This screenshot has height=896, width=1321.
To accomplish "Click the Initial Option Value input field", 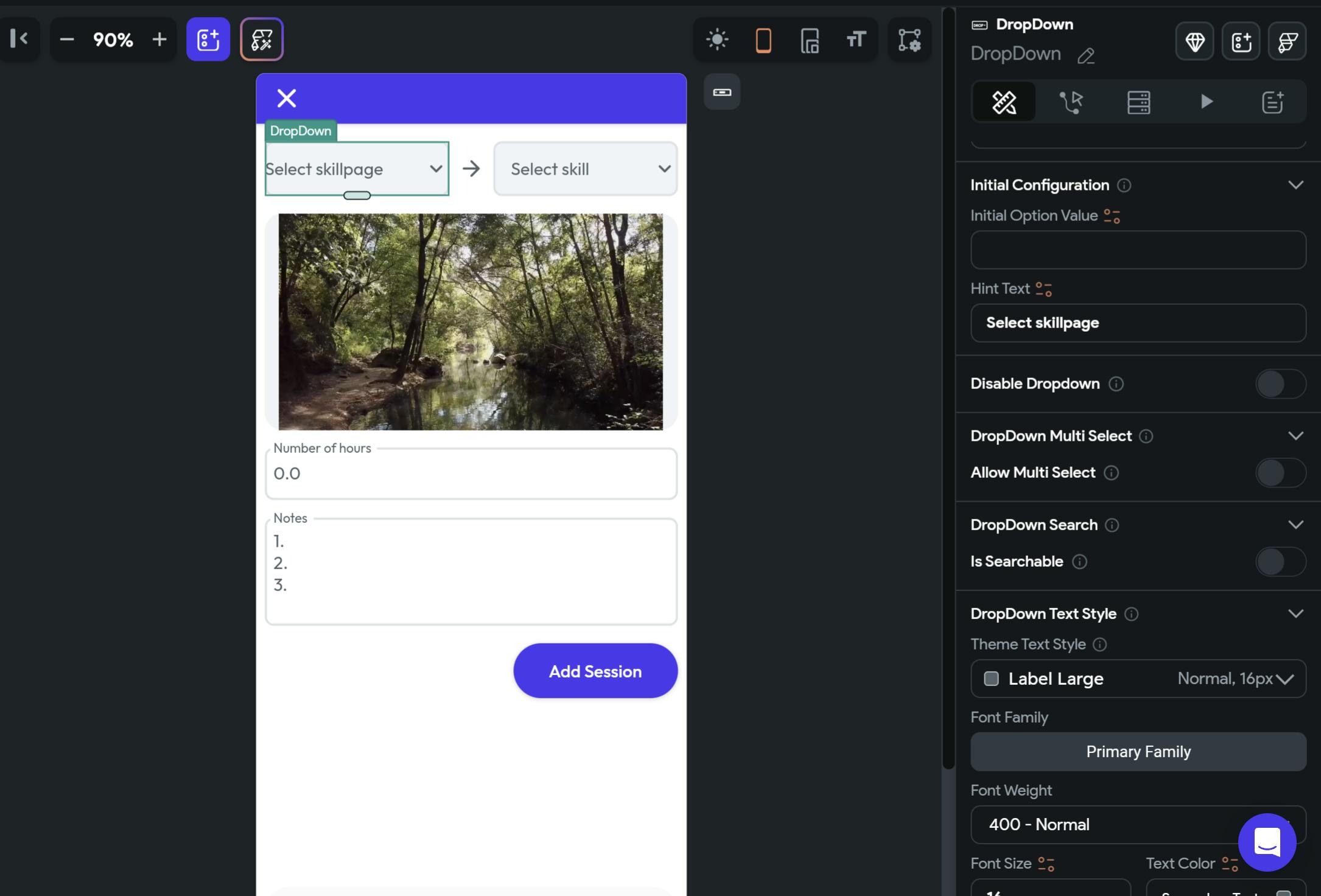I will pos(1138,250).
